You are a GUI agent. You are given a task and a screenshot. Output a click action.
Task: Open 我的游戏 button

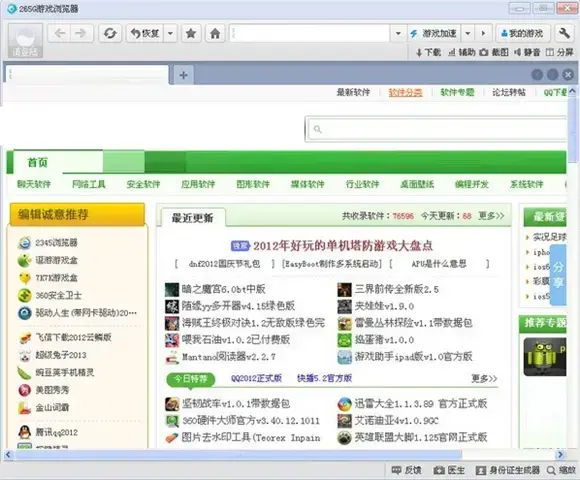pos(522,34)
